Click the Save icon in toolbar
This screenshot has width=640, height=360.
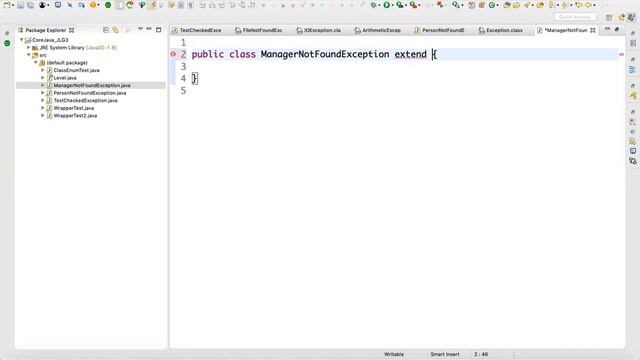point(21,5)
